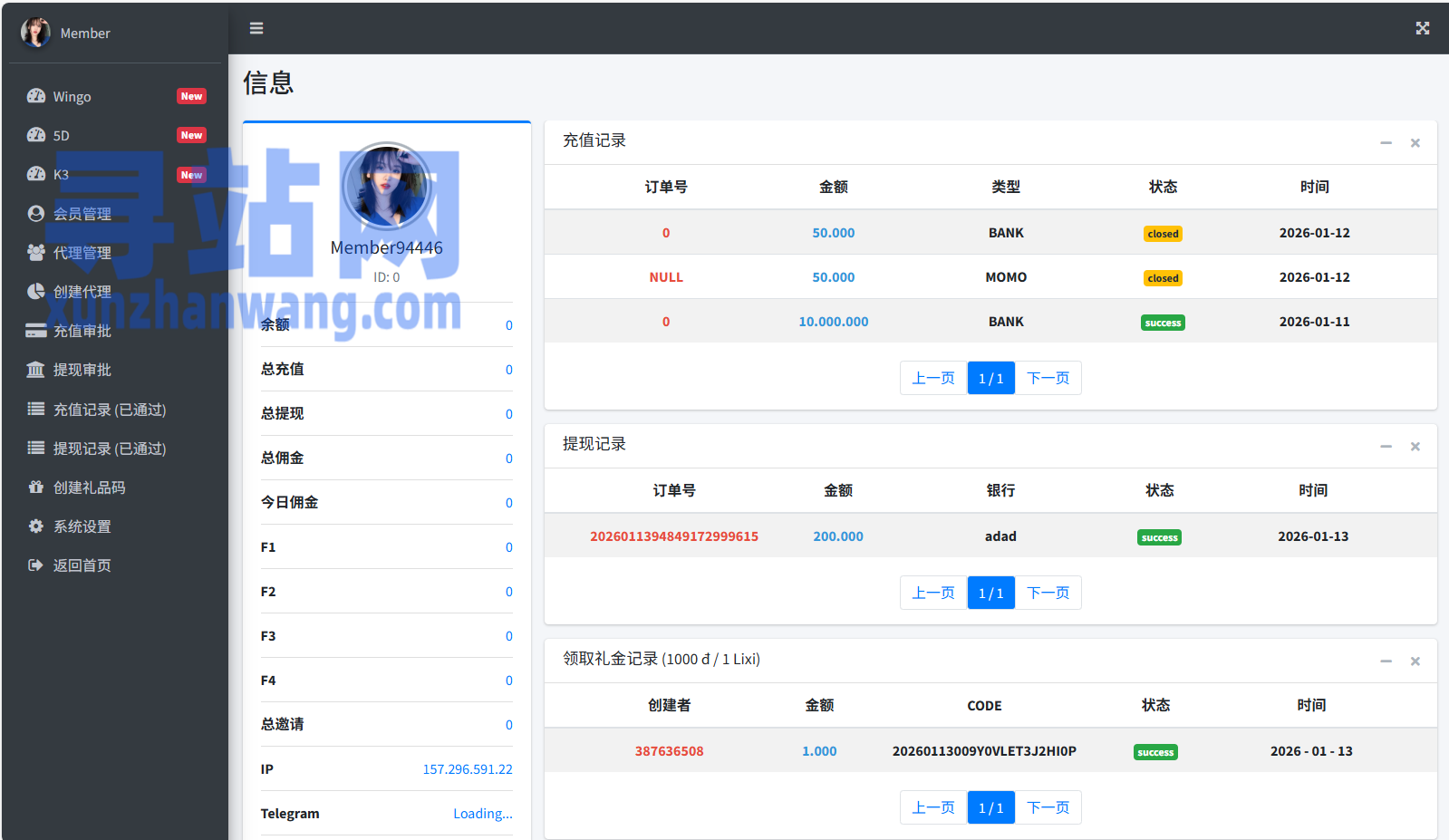Click the gift icon for 创建礼品码
The image size is (1449, 840).
36,488
